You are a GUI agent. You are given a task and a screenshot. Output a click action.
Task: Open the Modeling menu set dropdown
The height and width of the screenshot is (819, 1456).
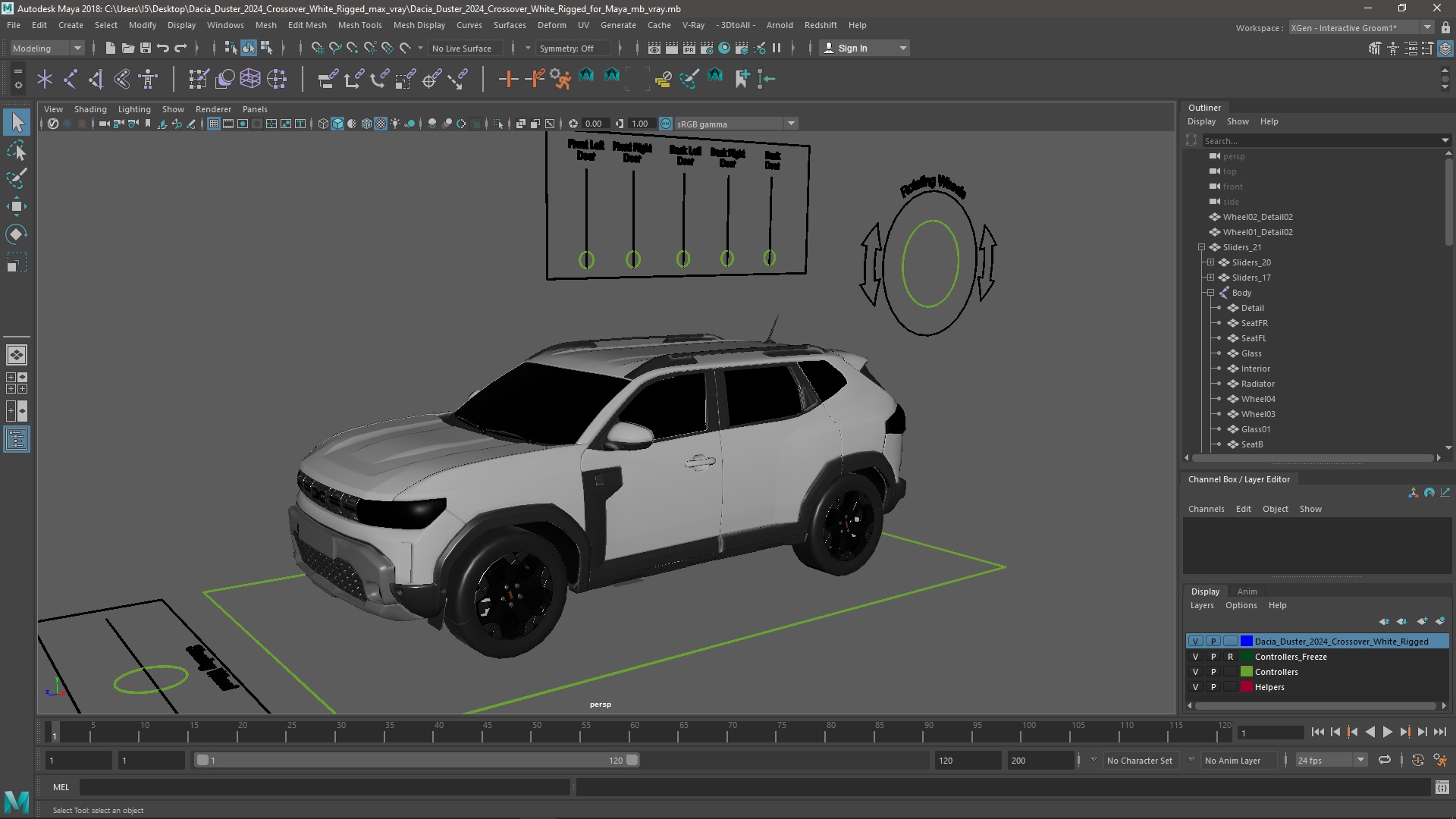(x=47, y=48)
